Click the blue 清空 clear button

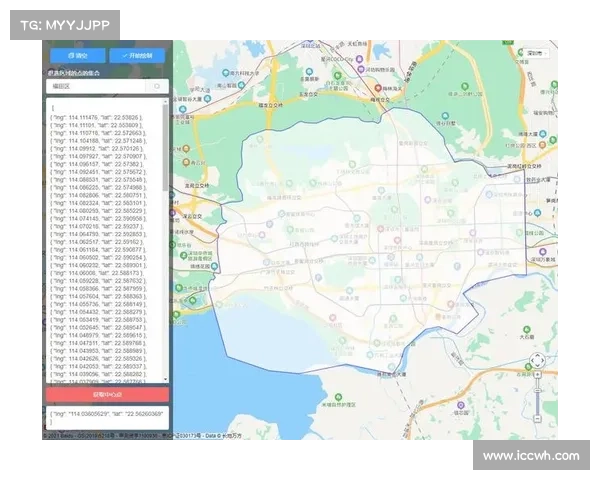[78, 56]
